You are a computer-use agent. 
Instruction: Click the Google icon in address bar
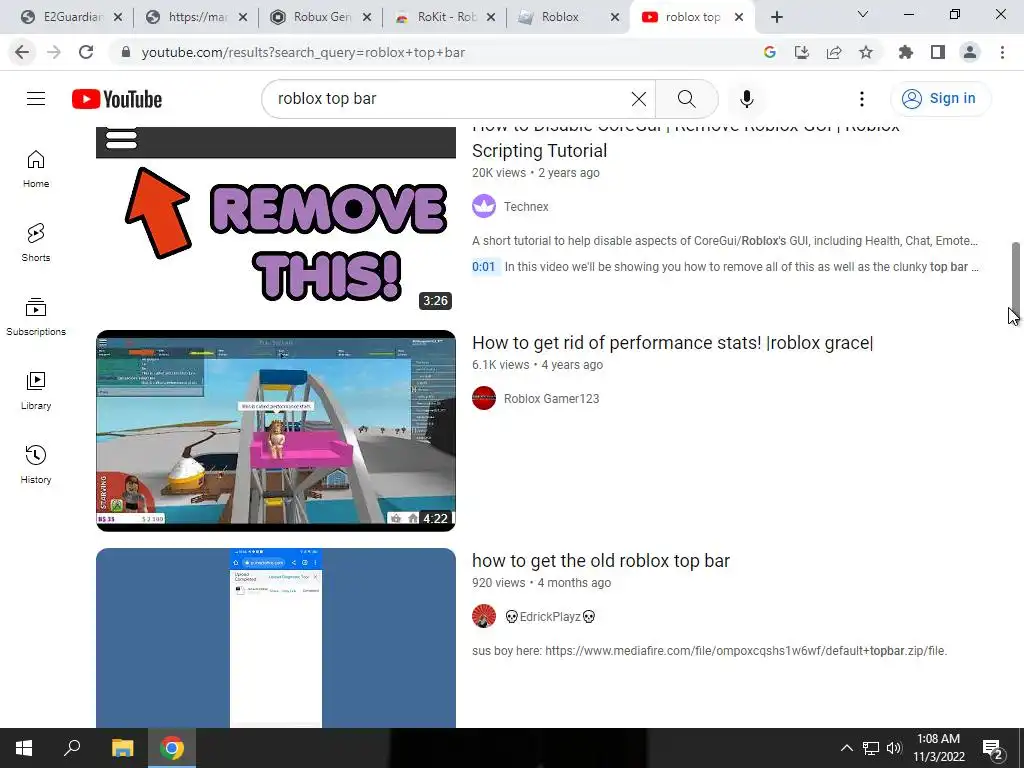pos(769,52)
